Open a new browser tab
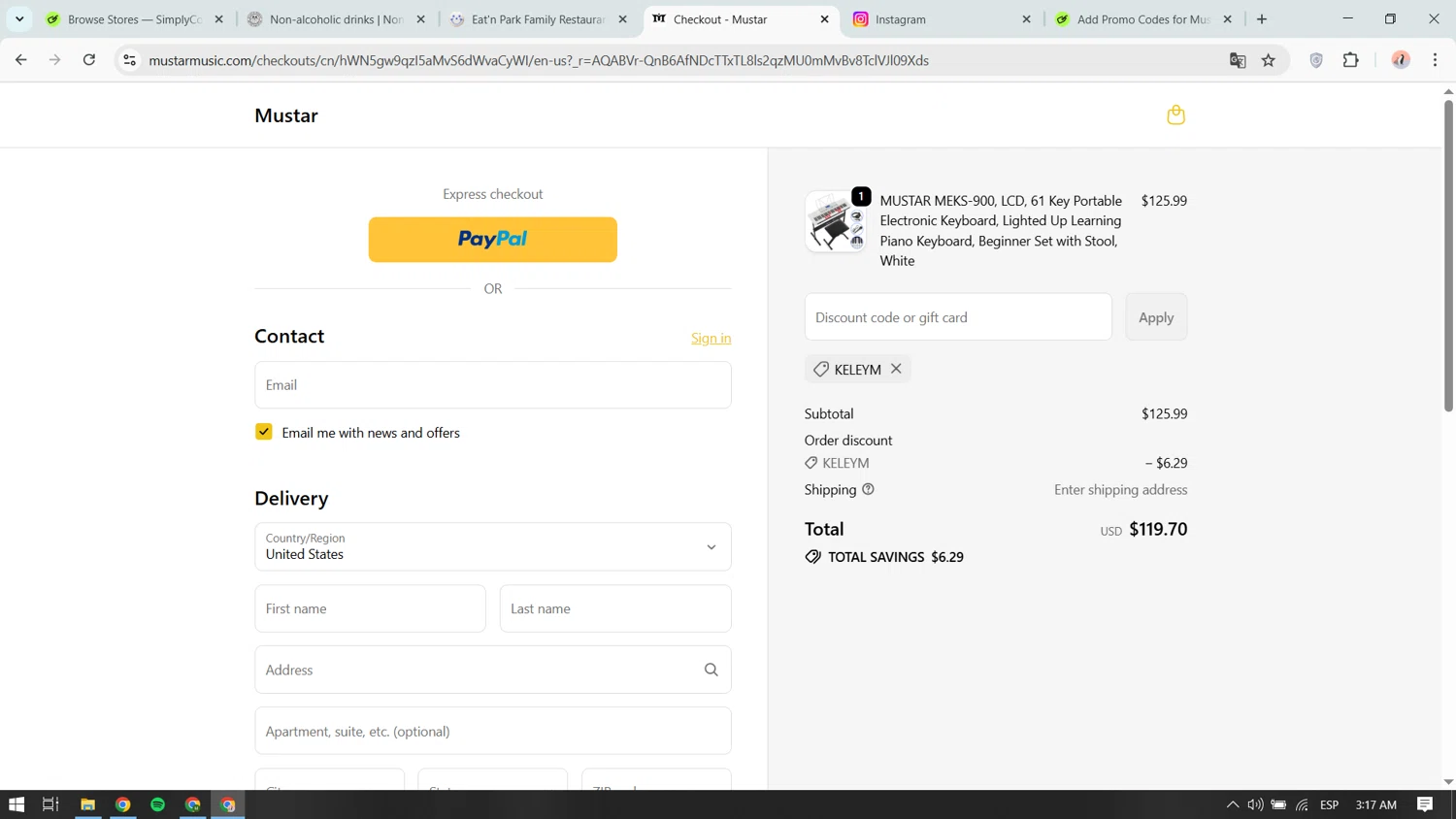The width and height of the screenshot is (1456, 819). [1262, 19]
